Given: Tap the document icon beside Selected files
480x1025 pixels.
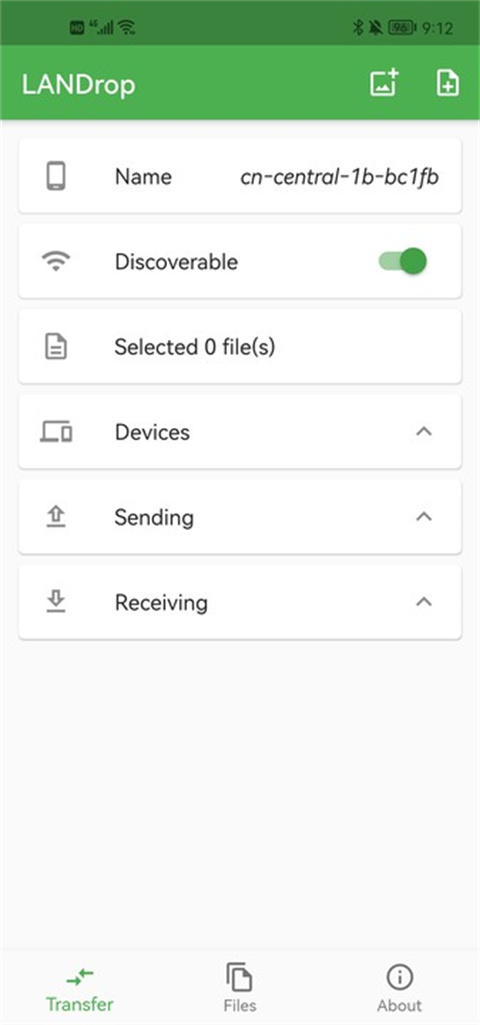Looking at the screenshot, I should pyautogui.click(x=56, y=346).
